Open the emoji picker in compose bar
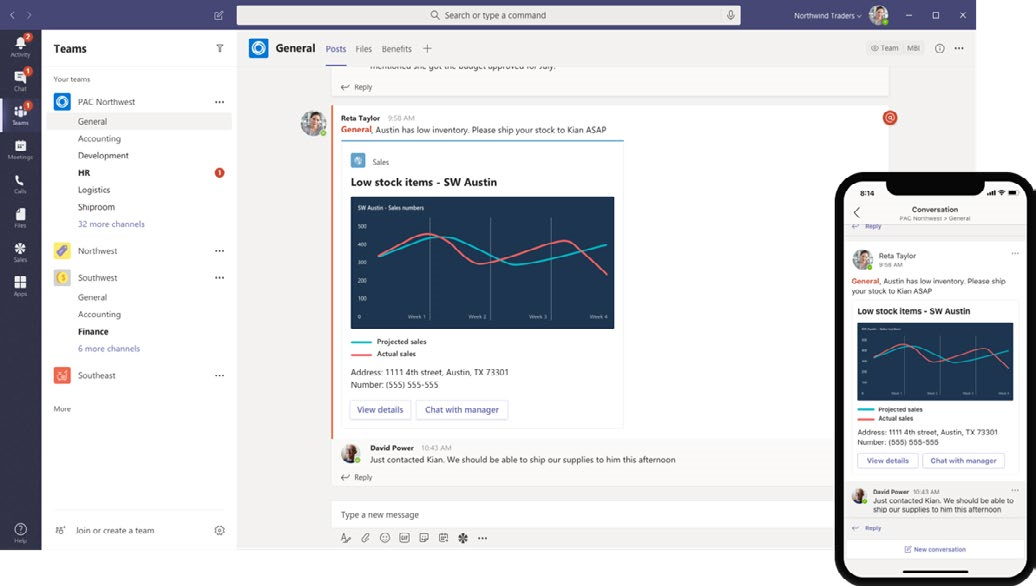The height and width of the screenshot is (586, 1036). point(385,538)
